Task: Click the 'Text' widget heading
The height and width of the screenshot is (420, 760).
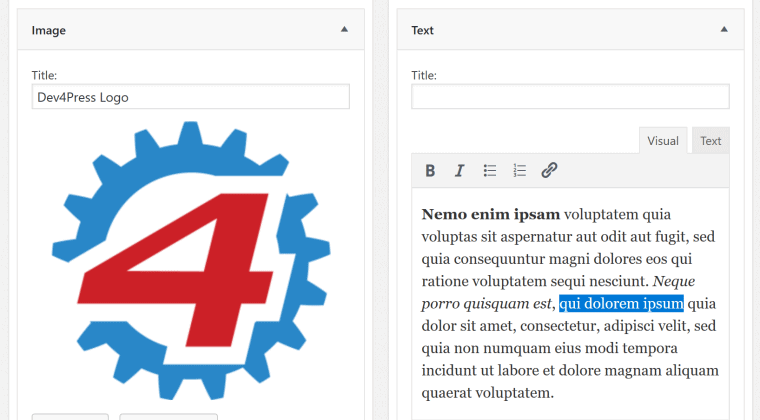Action: click(x=422, y=30)
